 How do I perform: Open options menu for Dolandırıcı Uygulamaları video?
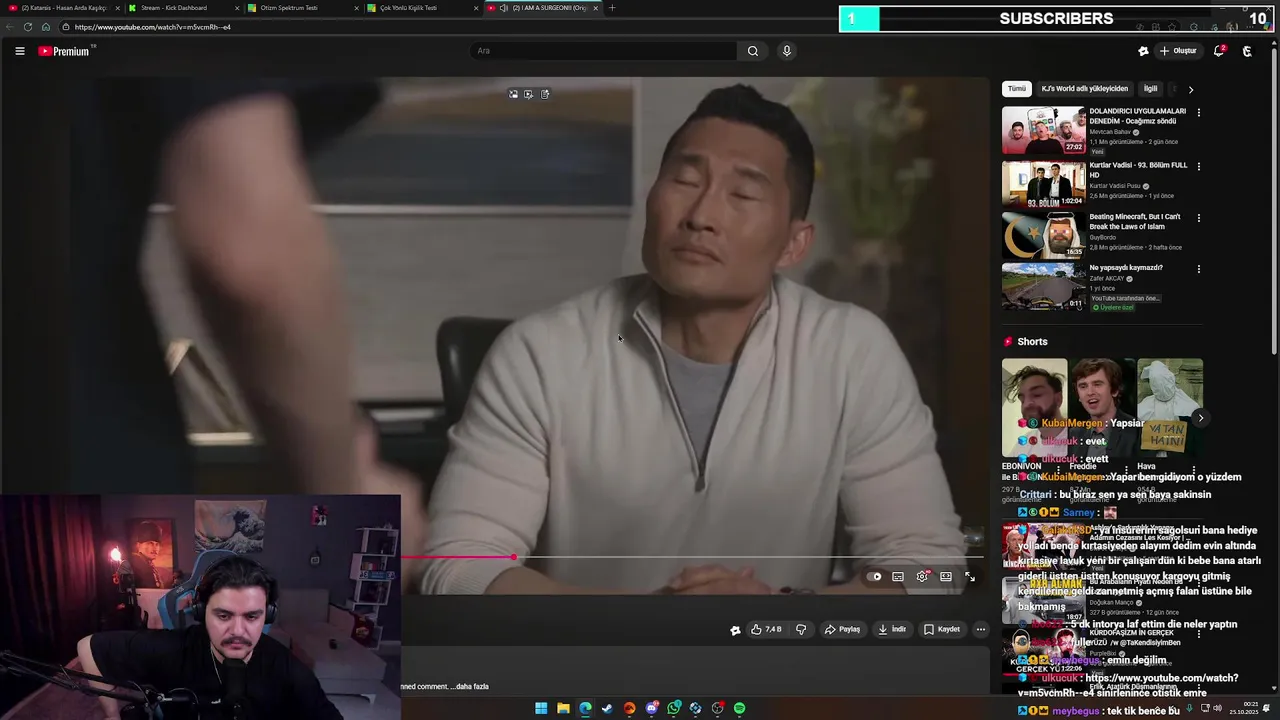tap(1199, 113)
